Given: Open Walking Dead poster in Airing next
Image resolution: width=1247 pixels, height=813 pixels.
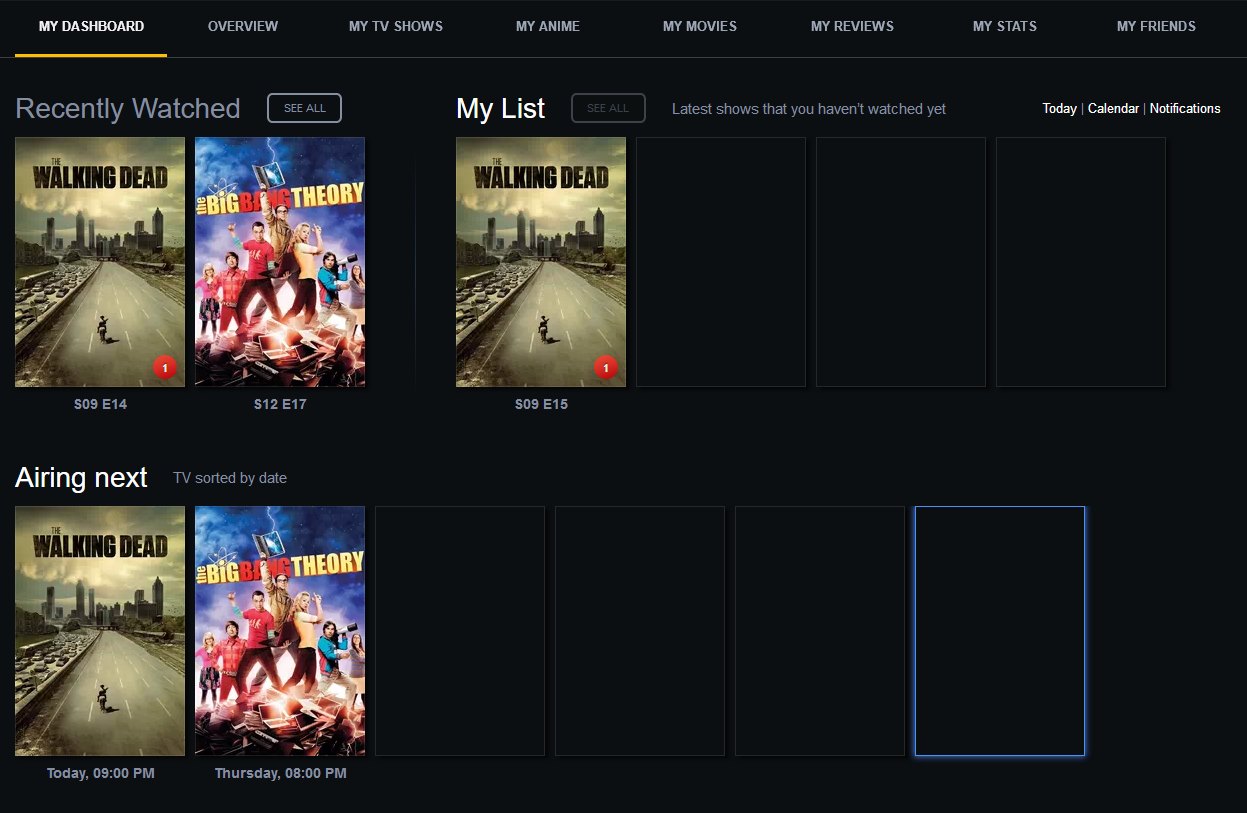Looking at the screenshot, I should [x=100, y=631].
